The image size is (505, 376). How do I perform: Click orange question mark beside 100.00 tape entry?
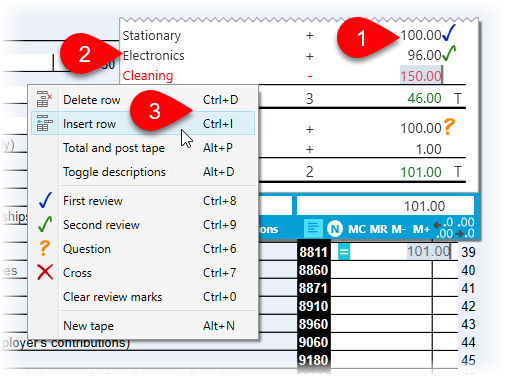pos(449,127)
